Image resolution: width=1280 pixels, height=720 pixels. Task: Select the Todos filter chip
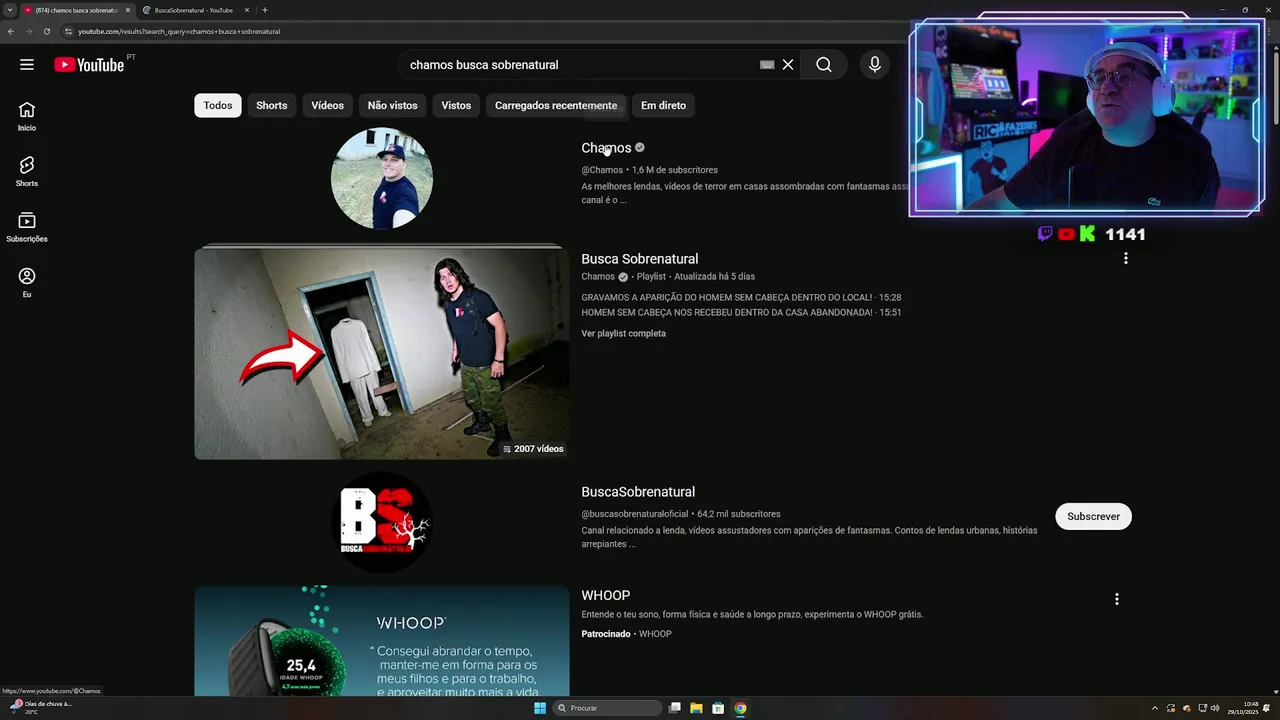coord(218,105)
